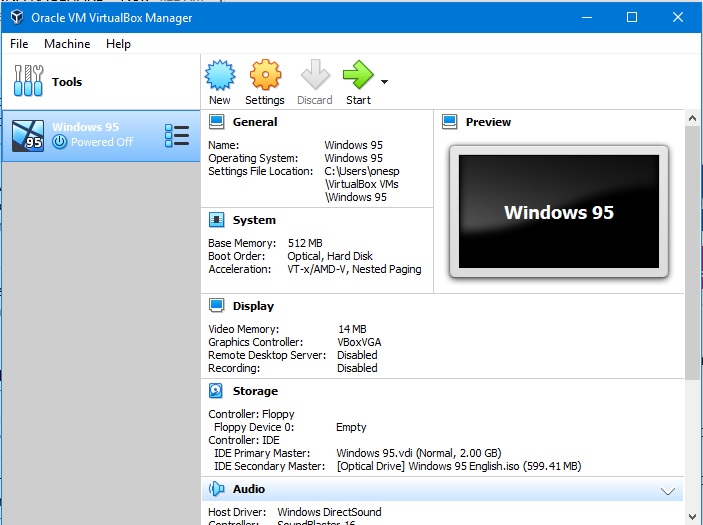This screenshot has width=703, height=525.
Task: Collapse the Audio section chevron
Action: [x=668, y=491]
